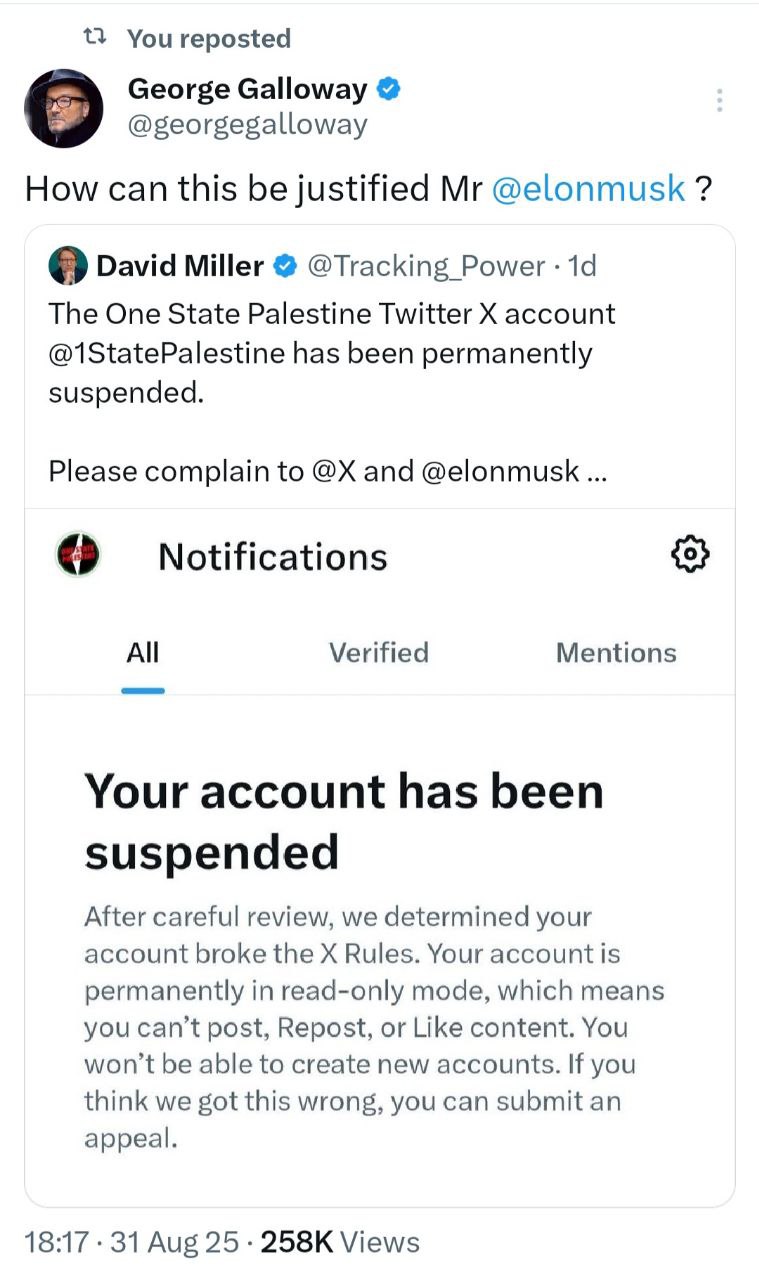The height and width of the screenshot is (1280, 759).
Task: Click the David Miller display name
Action: pyautogui.click(x=180, y=266)
